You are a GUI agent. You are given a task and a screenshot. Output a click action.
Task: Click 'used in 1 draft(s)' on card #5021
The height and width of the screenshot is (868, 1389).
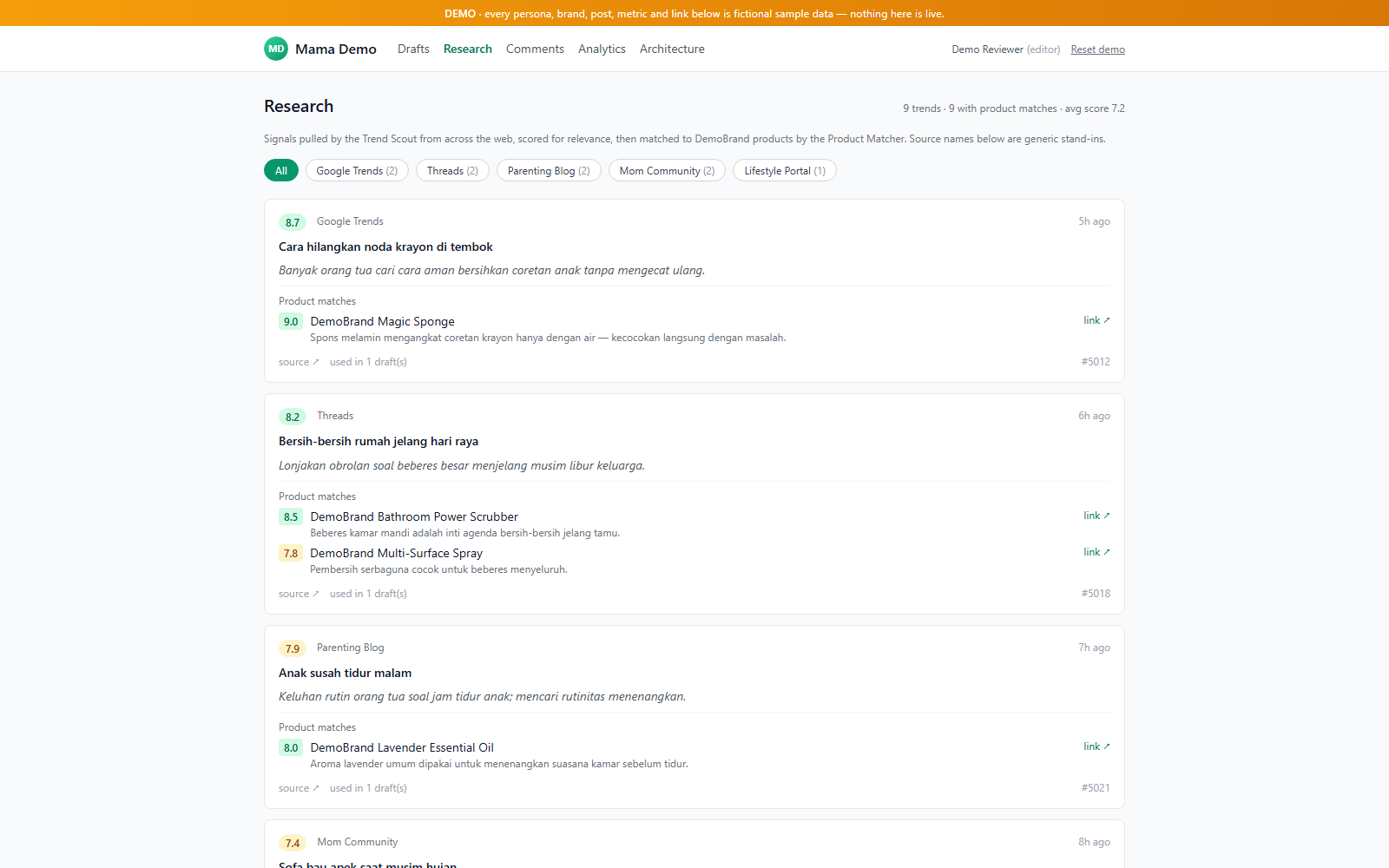(368, 788)
